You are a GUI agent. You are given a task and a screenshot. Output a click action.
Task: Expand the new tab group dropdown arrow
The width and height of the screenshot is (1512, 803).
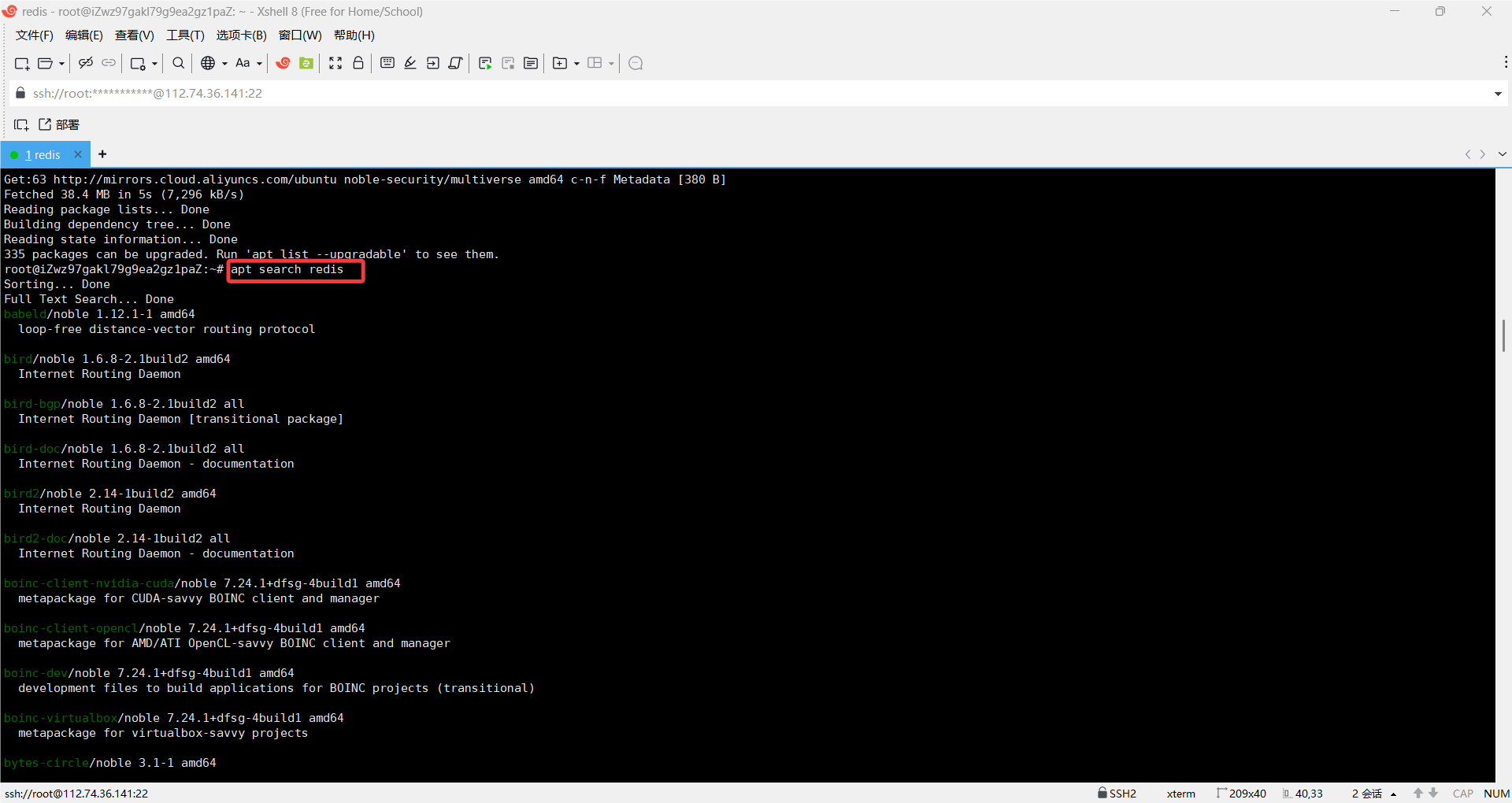(576, 64)
